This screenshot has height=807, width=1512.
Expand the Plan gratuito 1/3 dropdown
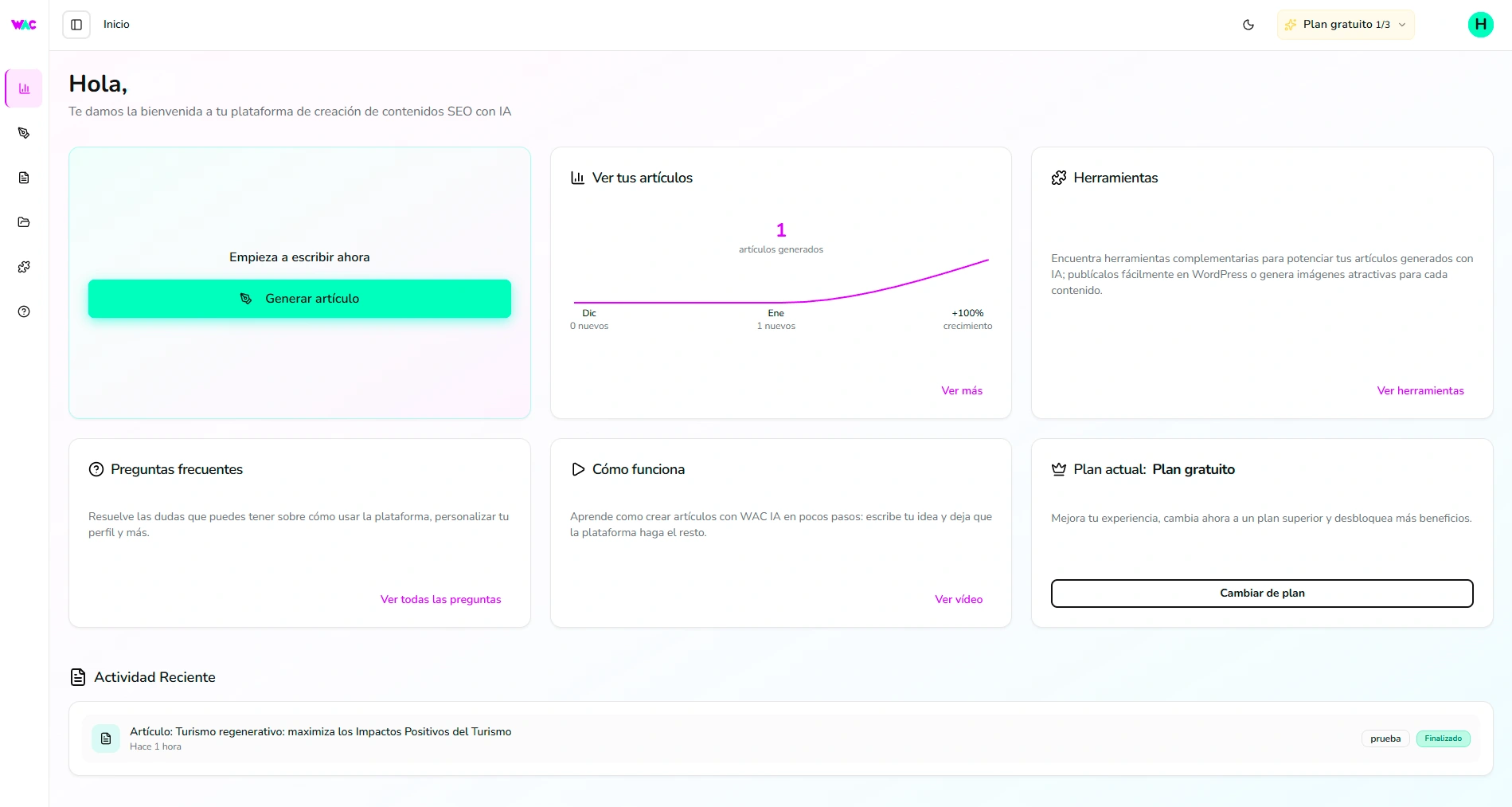pyautogui.click(x=1346, y=25)
